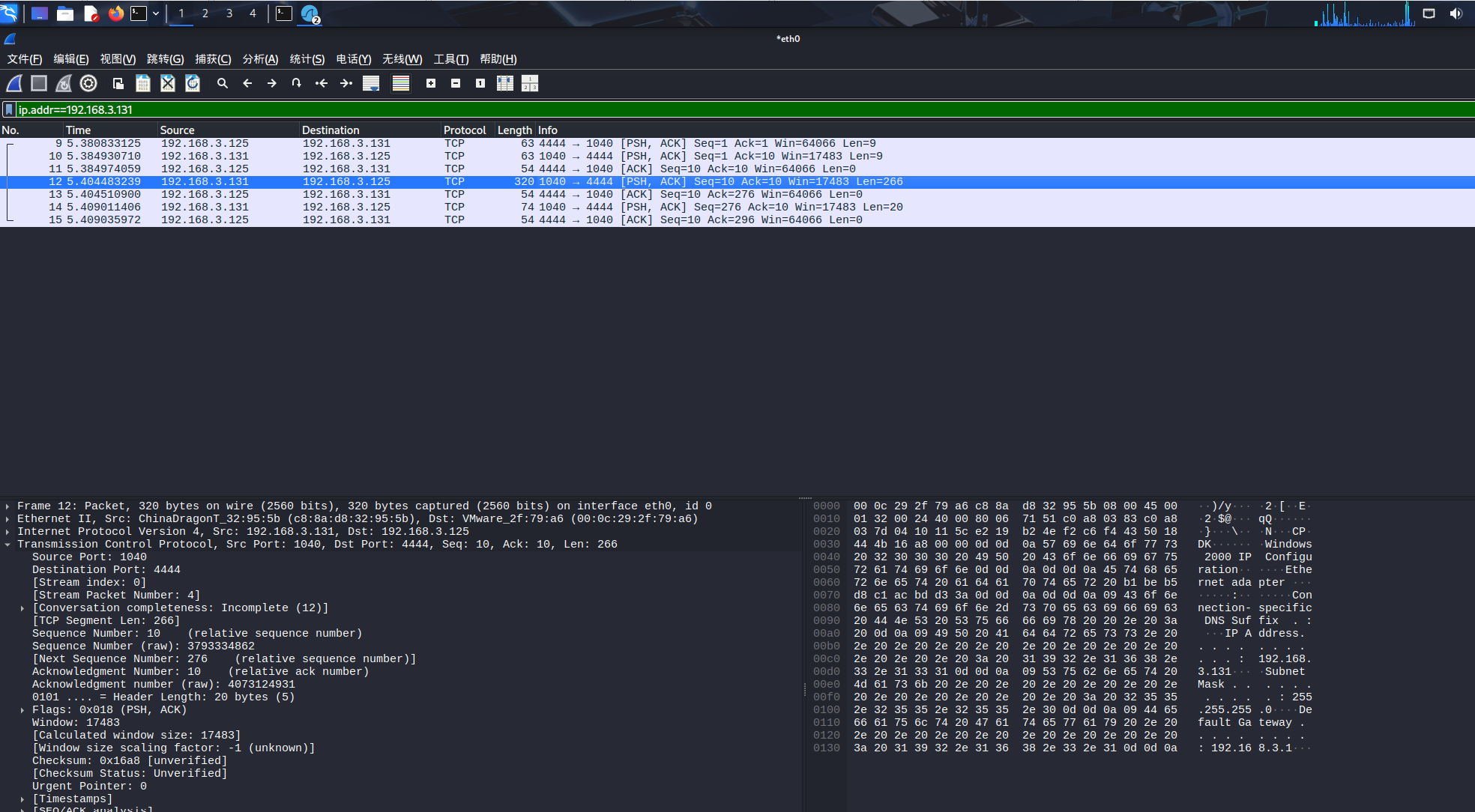Switch to workspace 3 in taskbar
The height and width of the screenshot is (812, 1475).
point(229,13)
